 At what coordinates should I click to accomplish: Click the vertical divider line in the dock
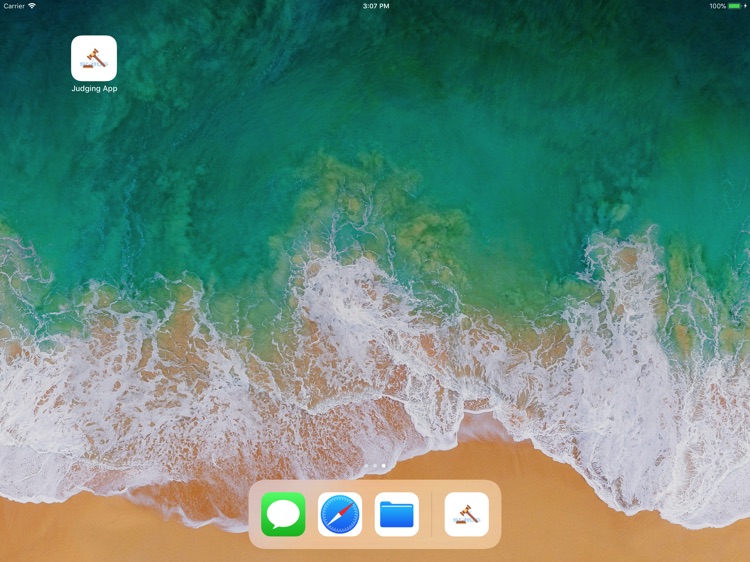(x=432, y=514)
